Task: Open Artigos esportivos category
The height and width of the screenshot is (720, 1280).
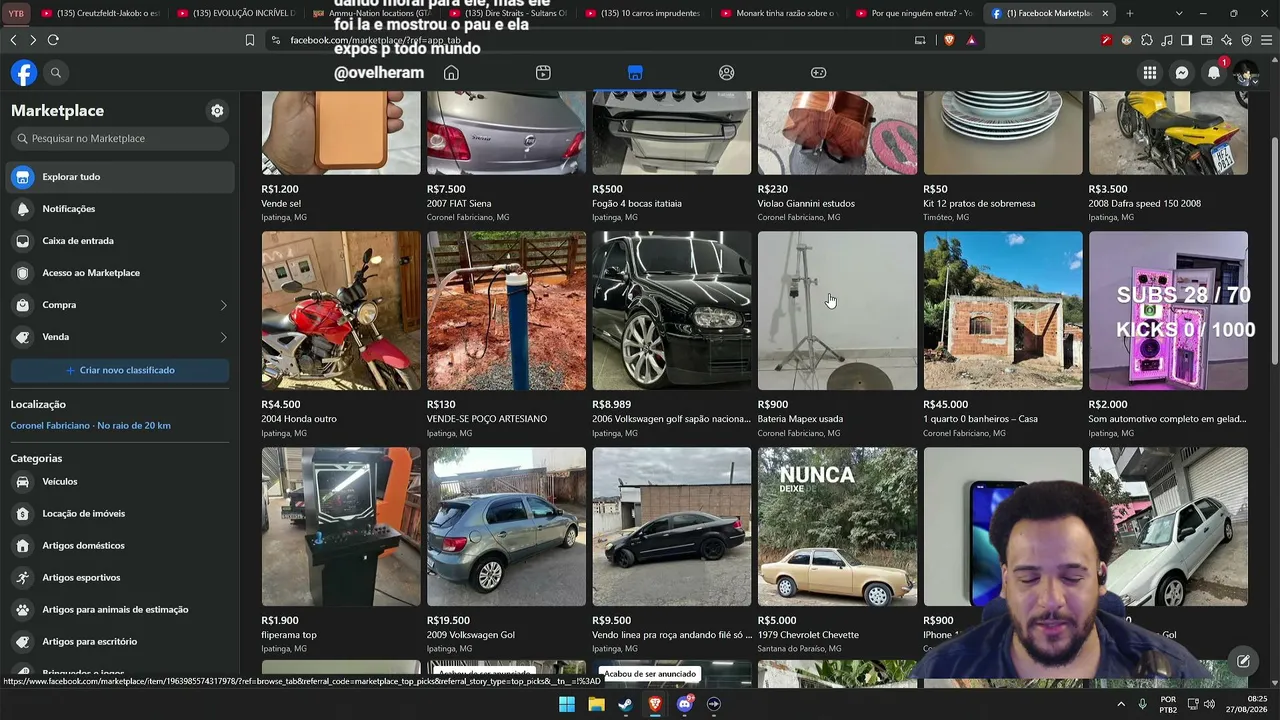Action: pyautogui.click(x=120, y=578)
